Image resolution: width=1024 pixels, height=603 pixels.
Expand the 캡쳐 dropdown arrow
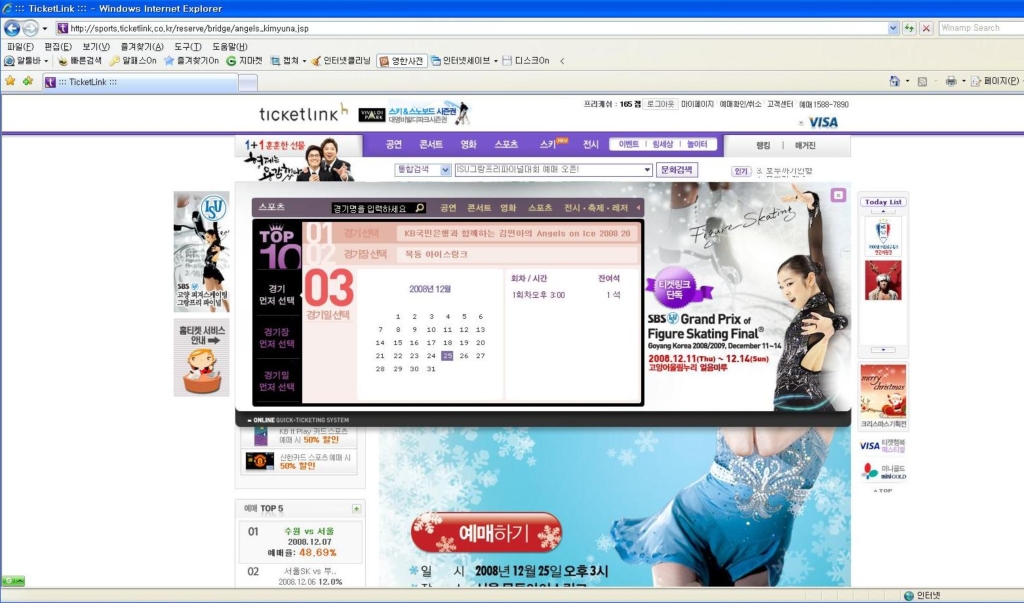pos(304,61)
